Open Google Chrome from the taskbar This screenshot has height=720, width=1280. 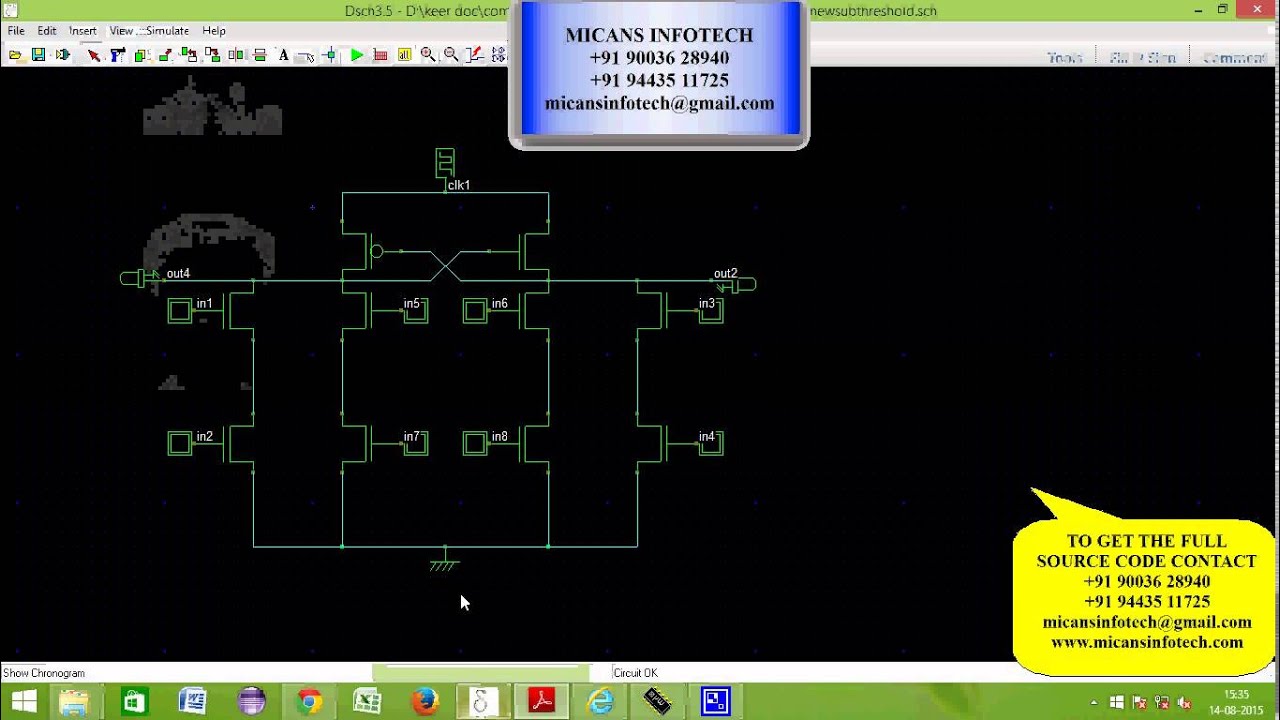[x=309, y=702]
